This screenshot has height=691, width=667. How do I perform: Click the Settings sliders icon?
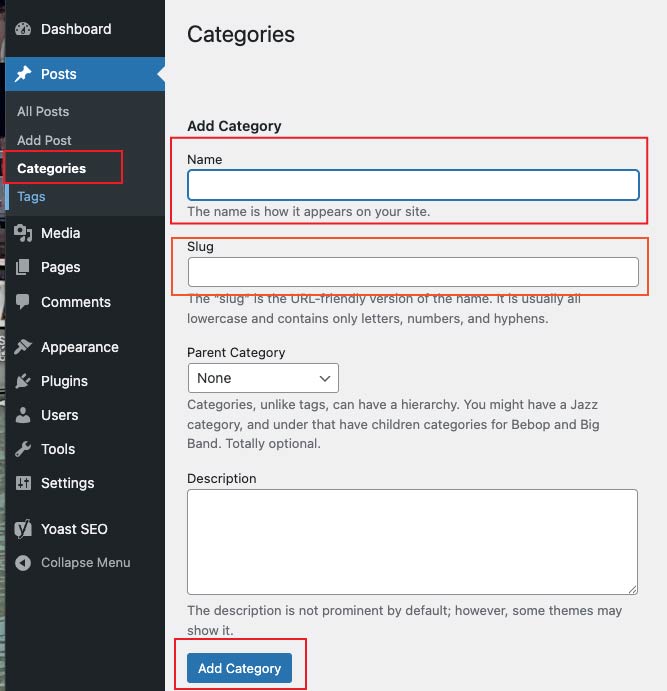coord(23,483)
